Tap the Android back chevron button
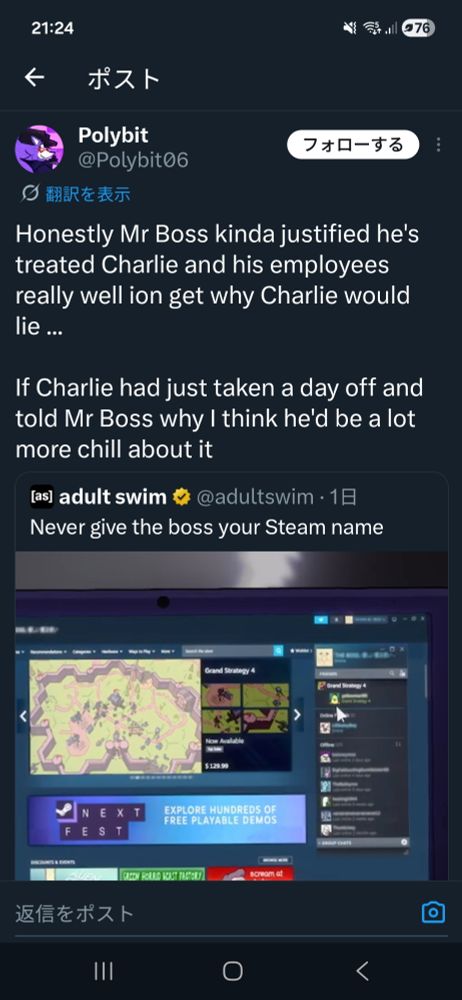Image resolution: width=462 pixels, height=1000 pixels. click(x=362, y=971)
